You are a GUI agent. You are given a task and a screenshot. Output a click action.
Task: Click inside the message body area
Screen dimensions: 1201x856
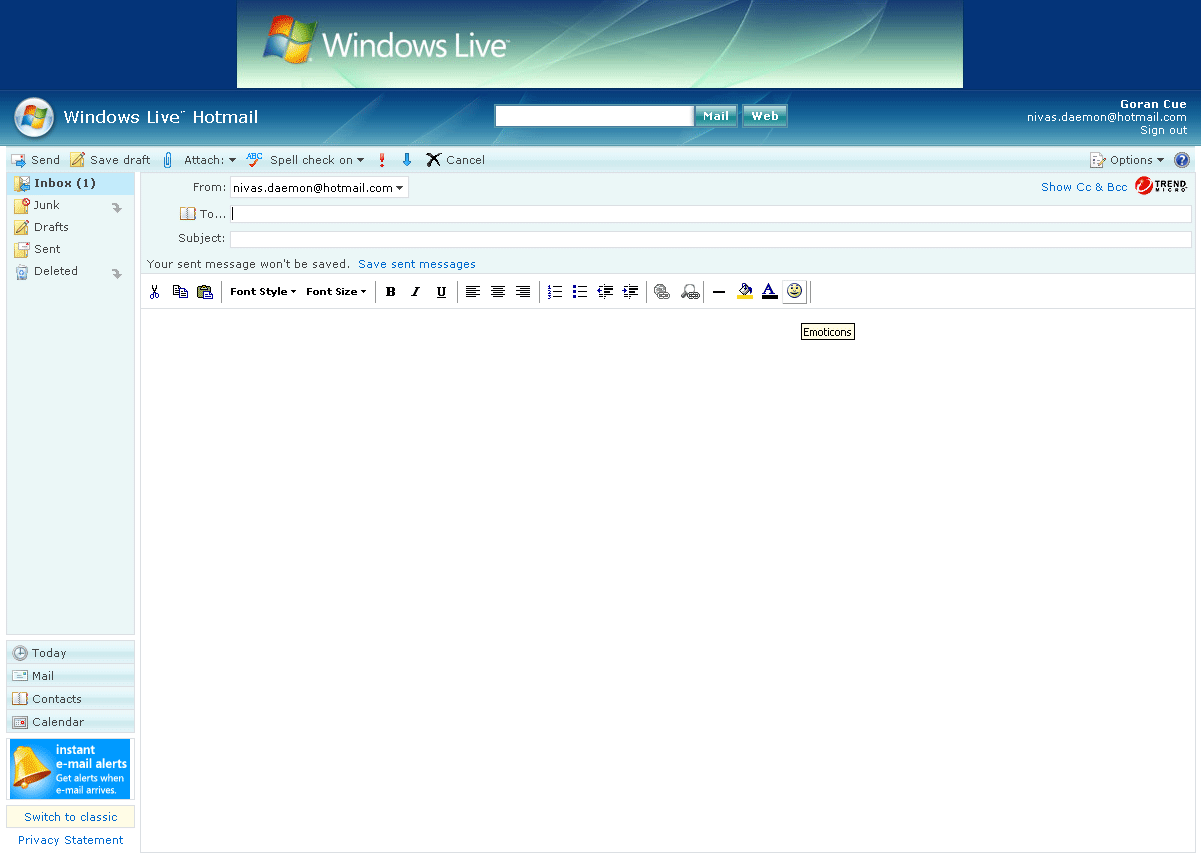[667, 580]
